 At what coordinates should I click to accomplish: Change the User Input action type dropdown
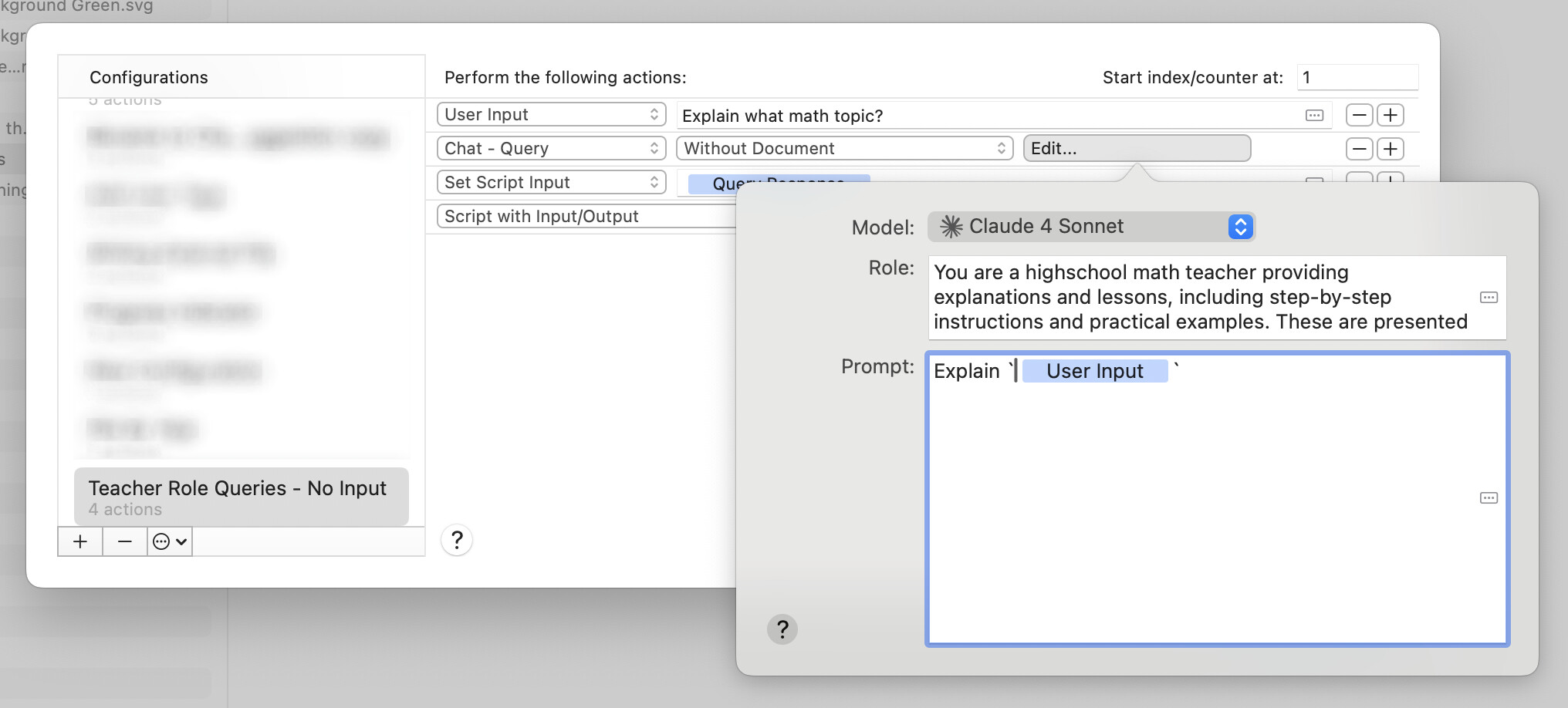551,115
